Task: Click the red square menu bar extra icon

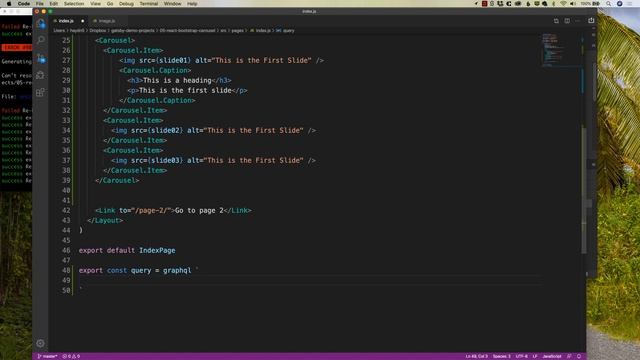Action: pyautogui.click(x=484, y=4)
